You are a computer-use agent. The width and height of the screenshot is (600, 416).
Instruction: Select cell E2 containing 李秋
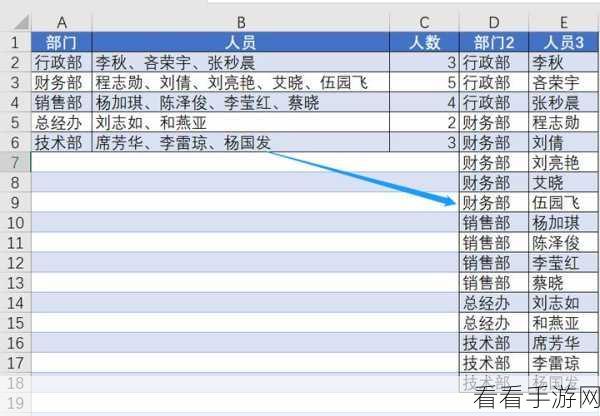(564, 62)
